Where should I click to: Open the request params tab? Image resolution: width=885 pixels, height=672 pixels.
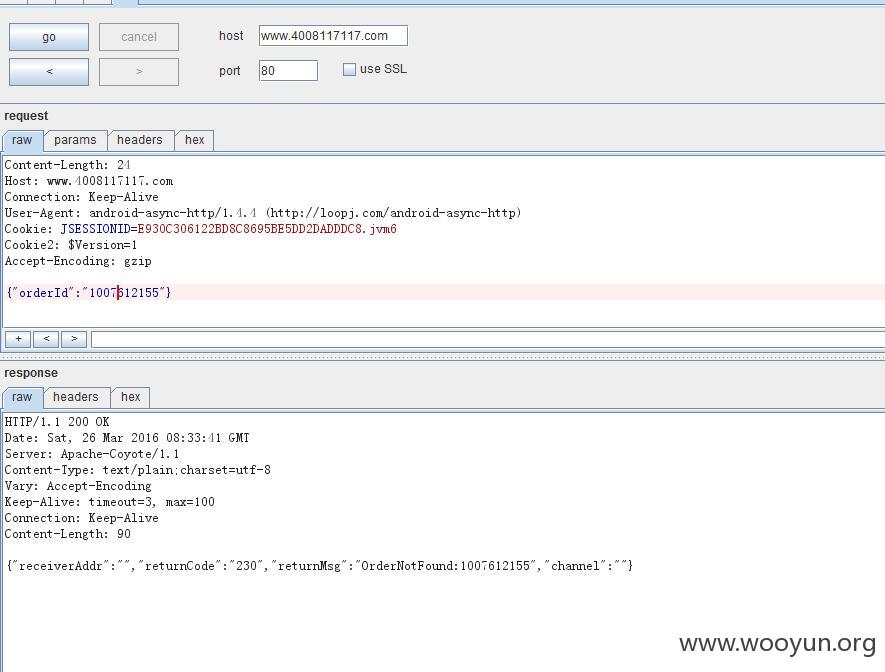coord(75,140)
